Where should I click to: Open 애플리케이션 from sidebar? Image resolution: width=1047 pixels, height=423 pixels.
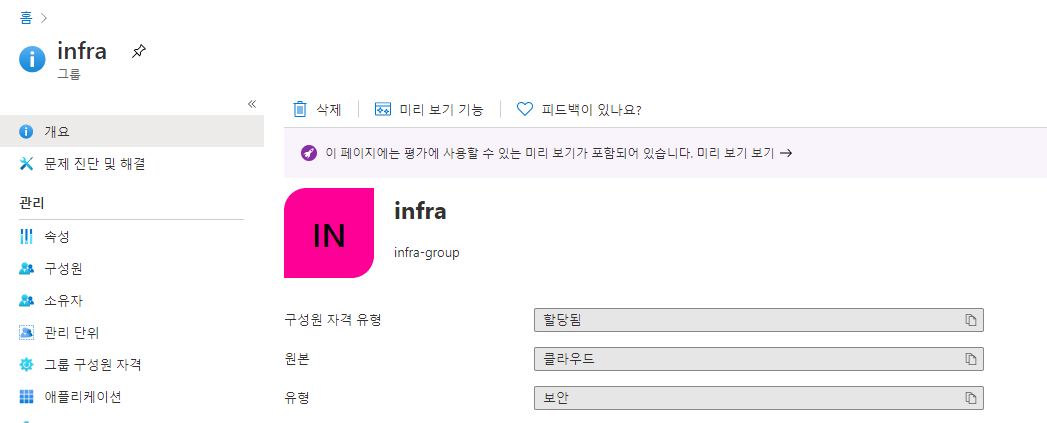(x=132, y=397)
